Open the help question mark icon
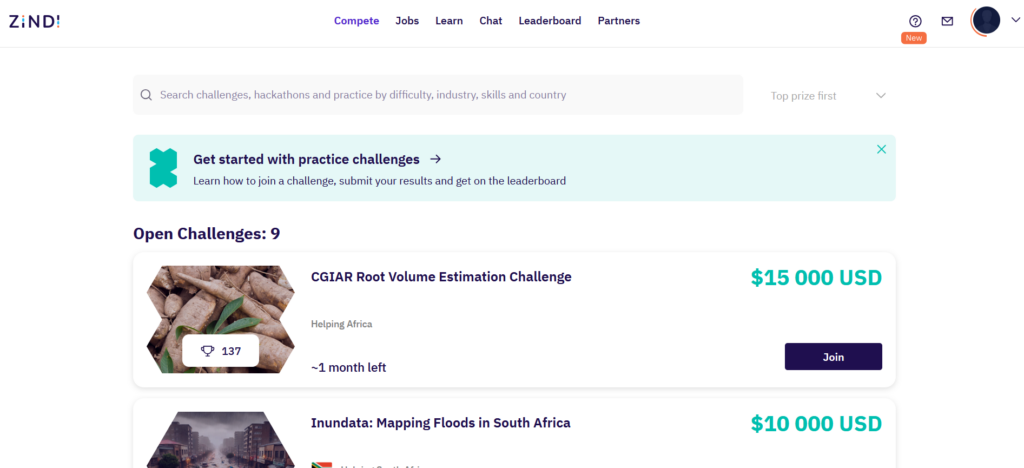 coord(915,21)
